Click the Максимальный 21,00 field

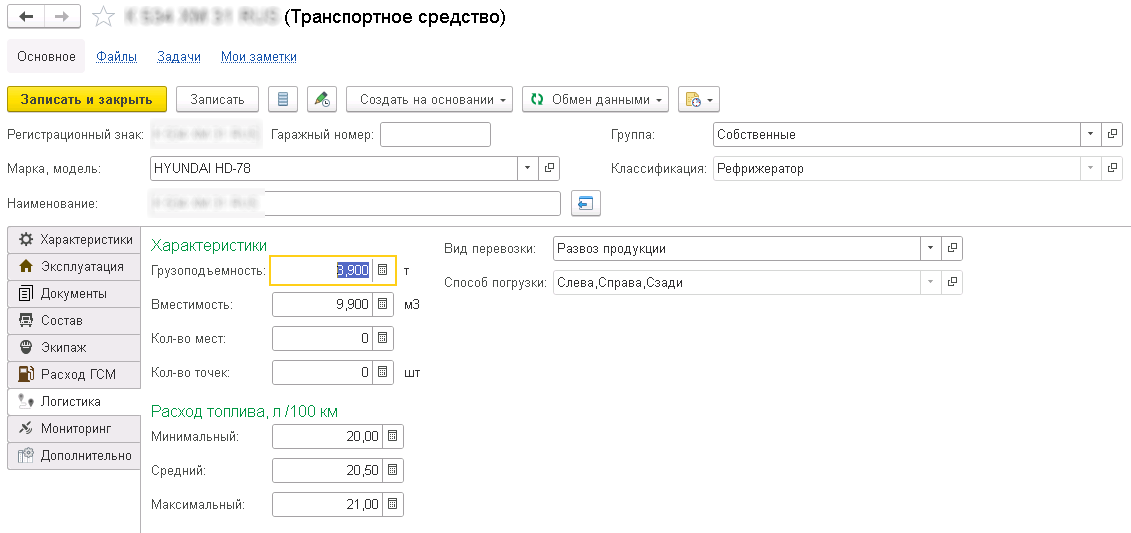click(327, 504)
